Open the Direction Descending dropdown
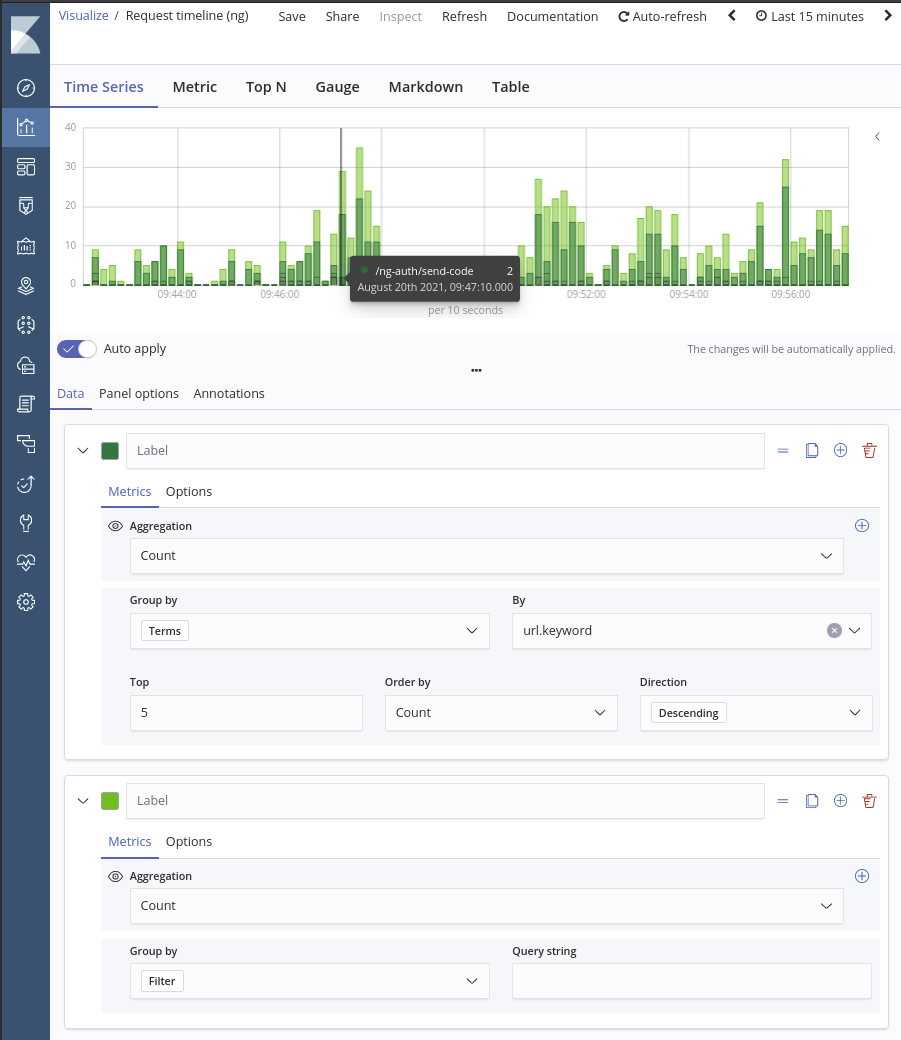This screenshot has height=1040, width=901. pyautogui.click(x=755, y=713)
